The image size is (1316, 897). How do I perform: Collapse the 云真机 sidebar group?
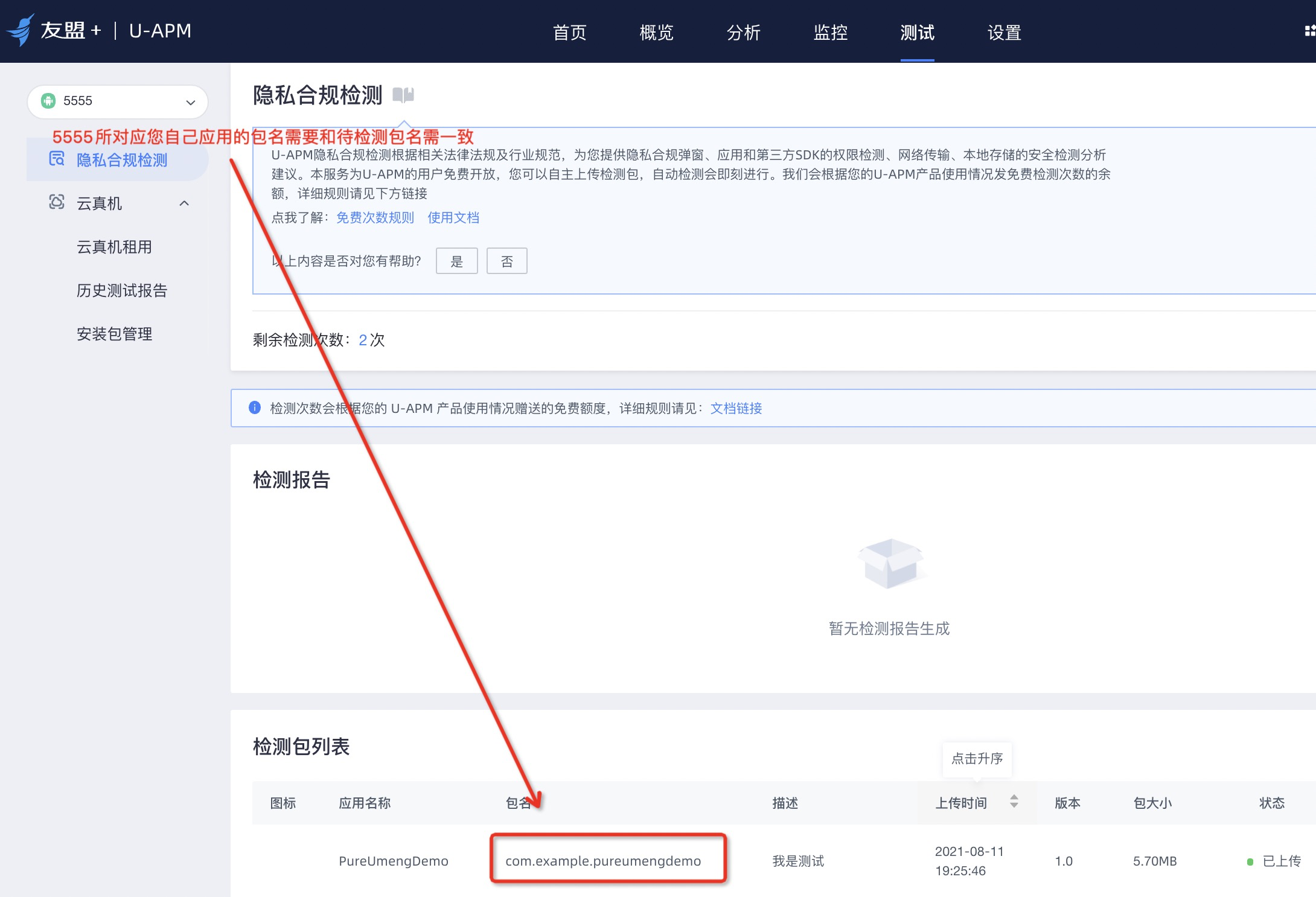(x=185, y=203)
